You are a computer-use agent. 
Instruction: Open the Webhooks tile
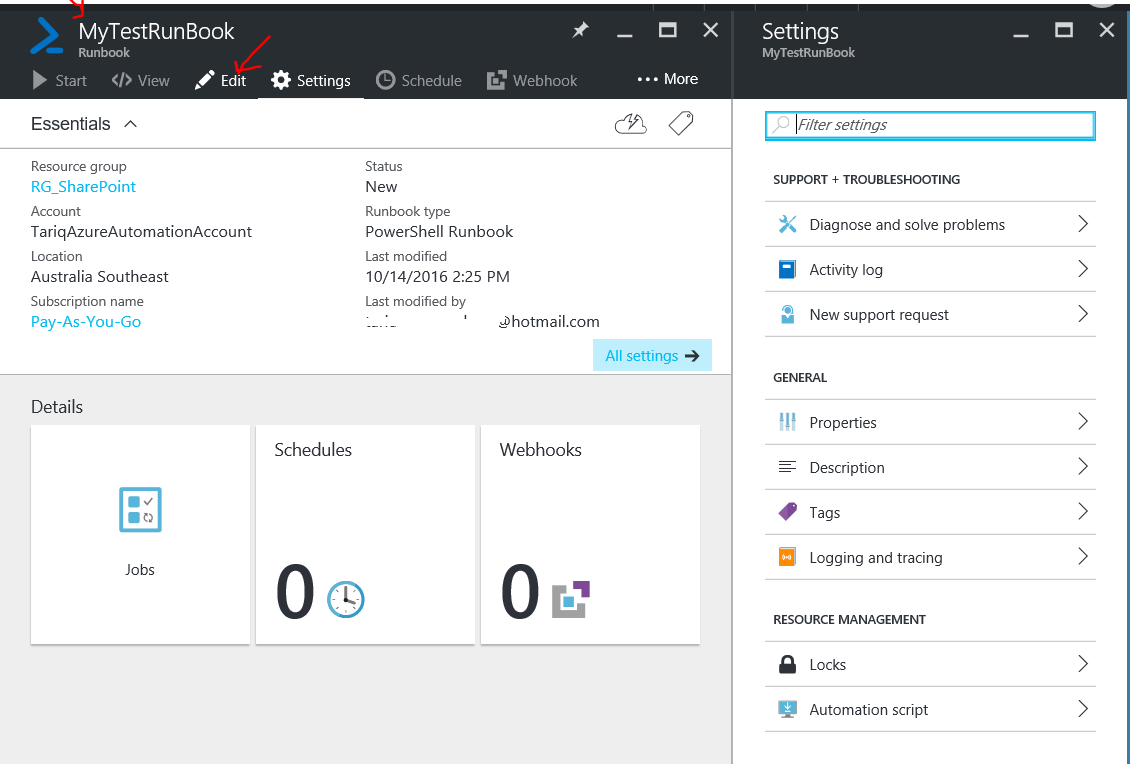(590, 534)
